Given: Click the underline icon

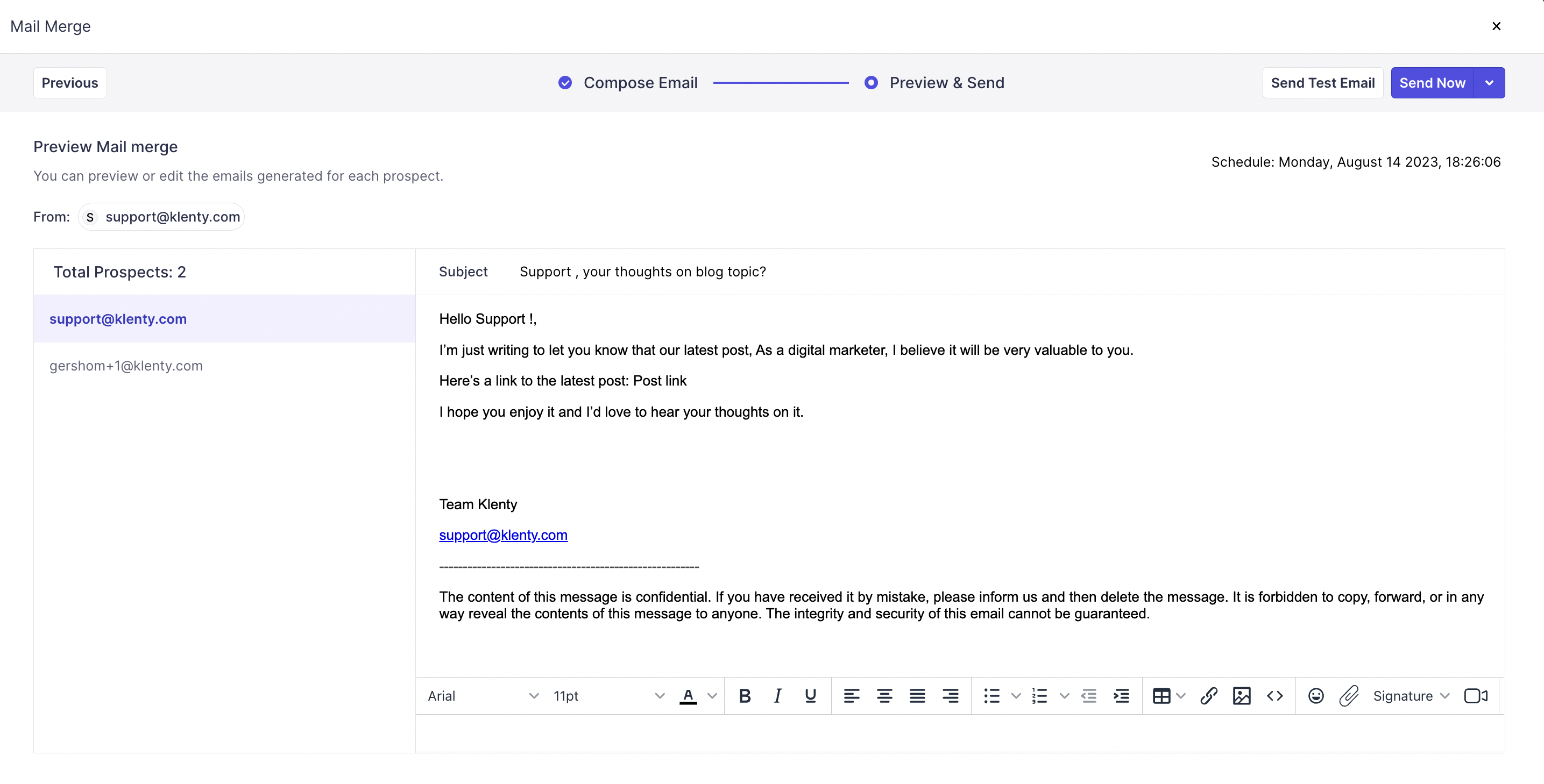Looking at the screenshot, I should tap(810, 695).
